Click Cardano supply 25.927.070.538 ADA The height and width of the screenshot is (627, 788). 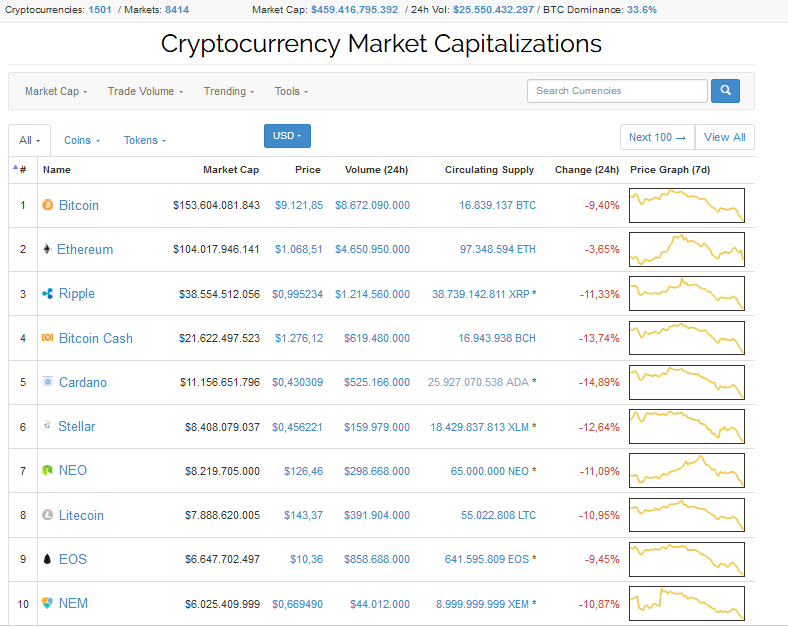coord(478,382)
